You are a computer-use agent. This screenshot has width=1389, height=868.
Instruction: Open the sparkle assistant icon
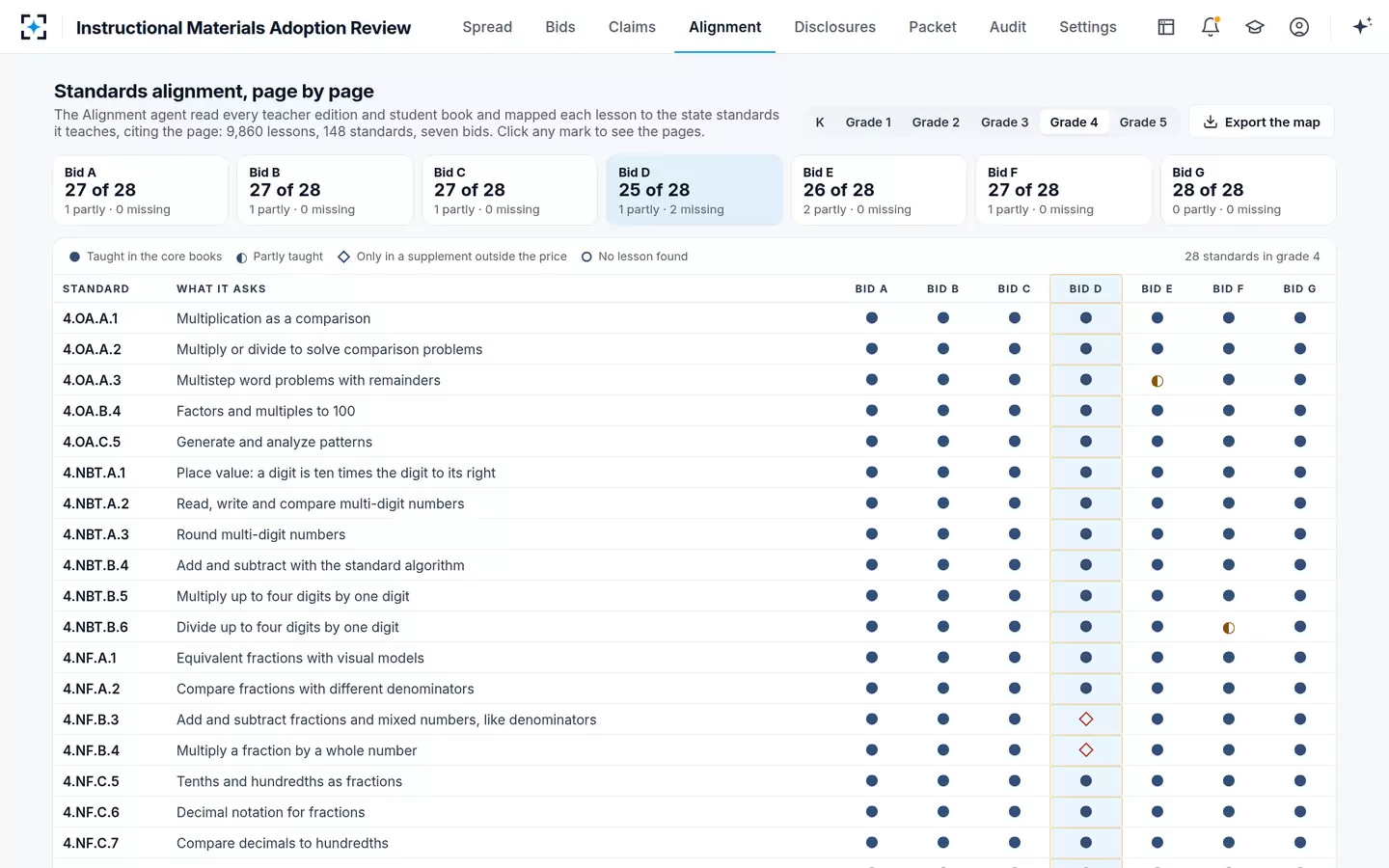pos(1362,27)
